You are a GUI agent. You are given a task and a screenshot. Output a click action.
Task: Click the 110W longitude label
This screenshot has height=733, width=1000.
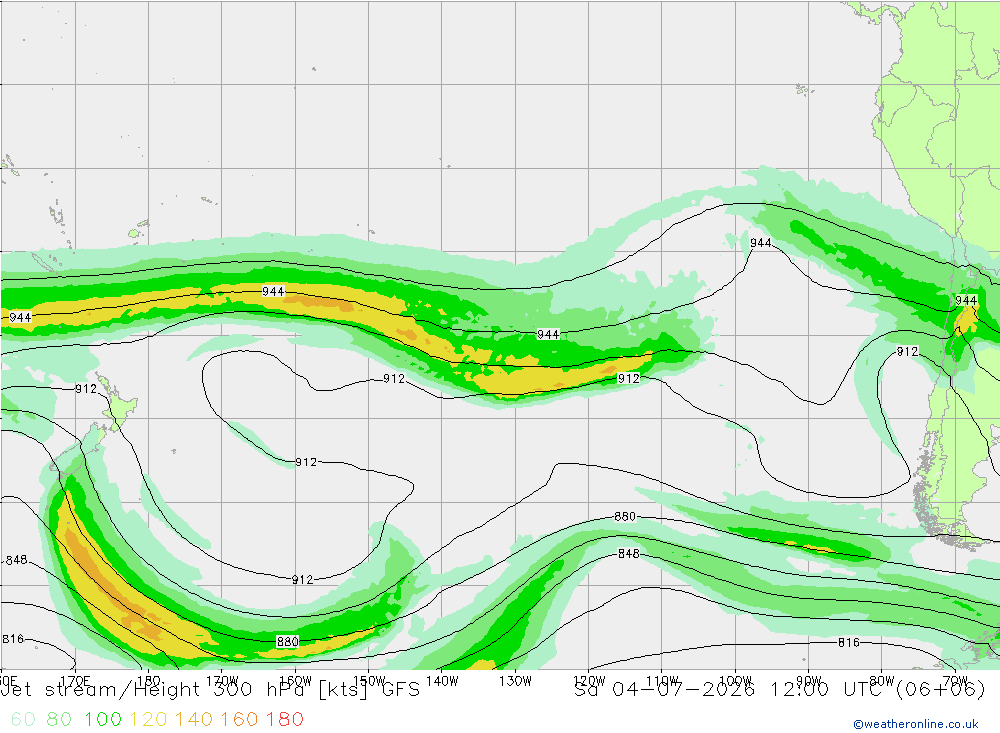(x=662, y=681)
